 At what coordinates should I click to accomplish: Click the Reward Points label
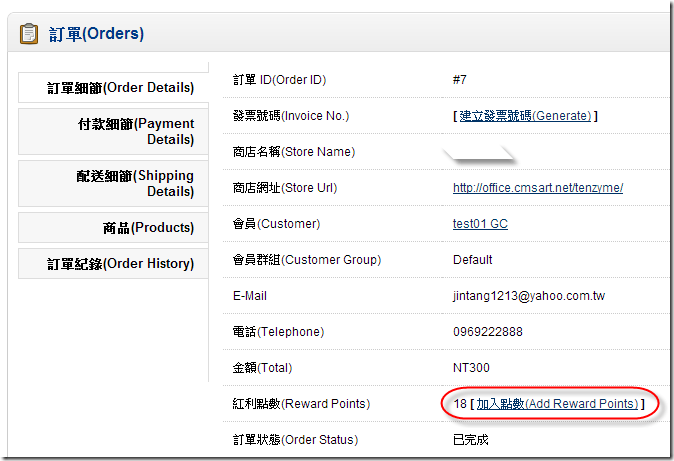click(x=301, y=404)
